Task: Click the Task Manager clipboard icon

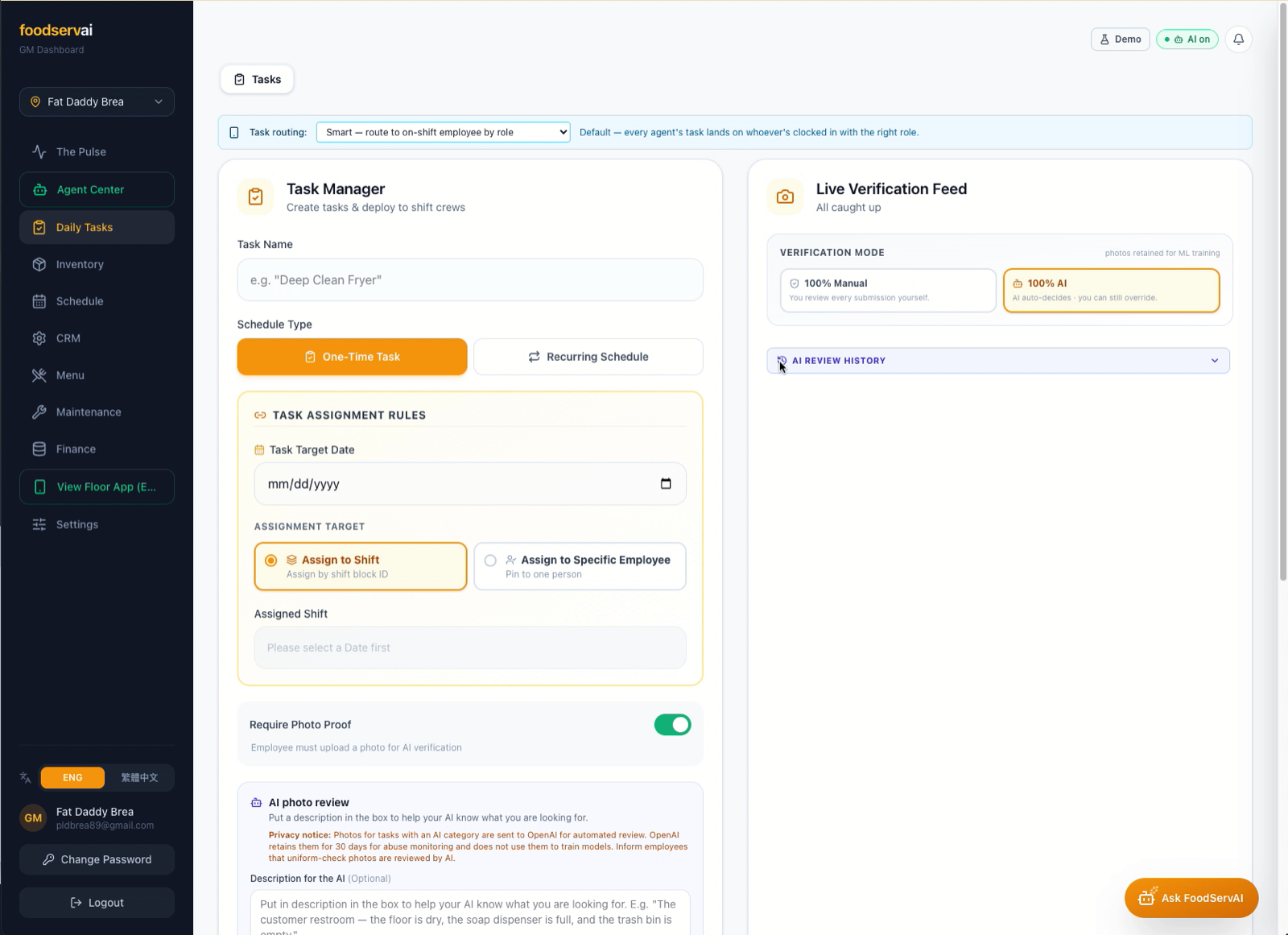Action: point(255,197)
